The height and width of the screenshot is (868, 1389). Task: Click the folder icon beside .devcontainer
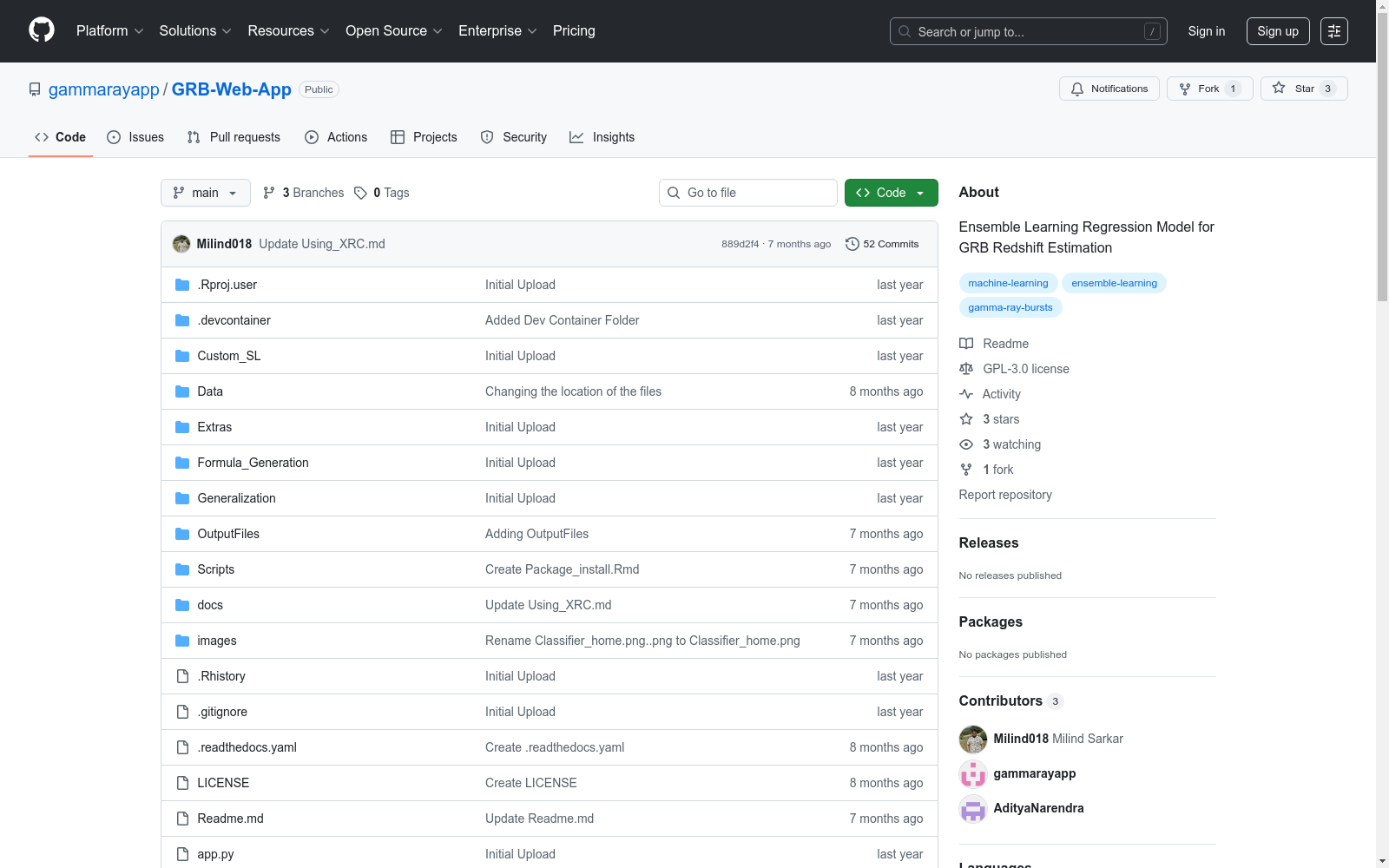coord(182,320)
